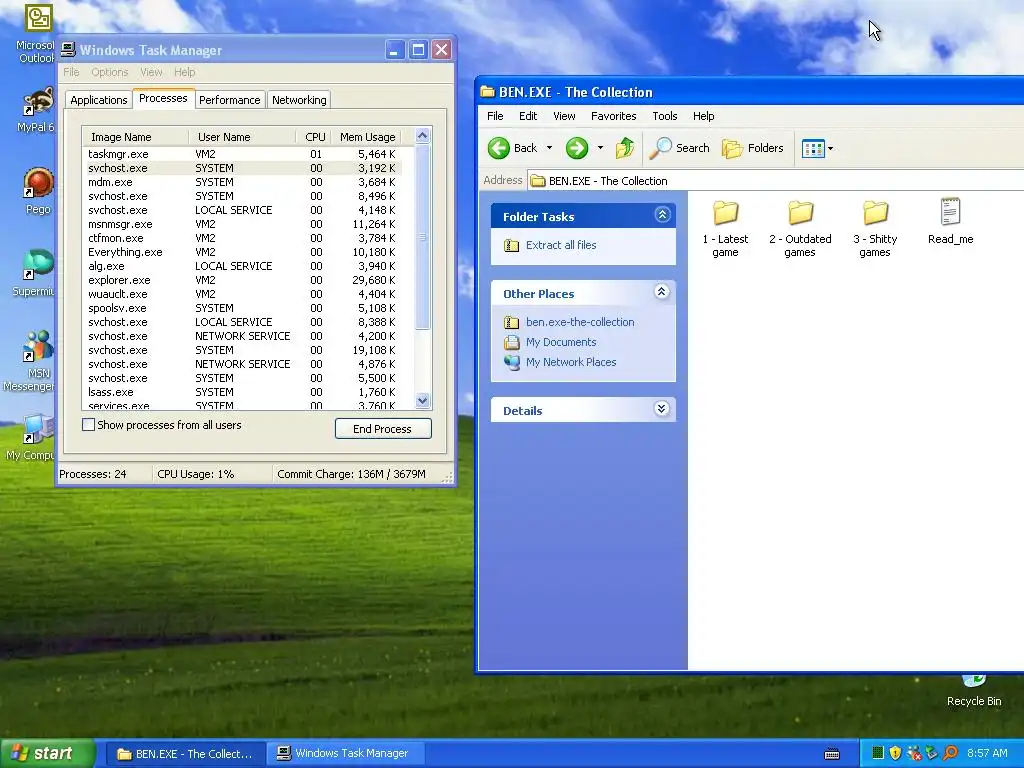Click the 8:57 AM system clock
The image size is (1024, 768).
tap(987, 753)
